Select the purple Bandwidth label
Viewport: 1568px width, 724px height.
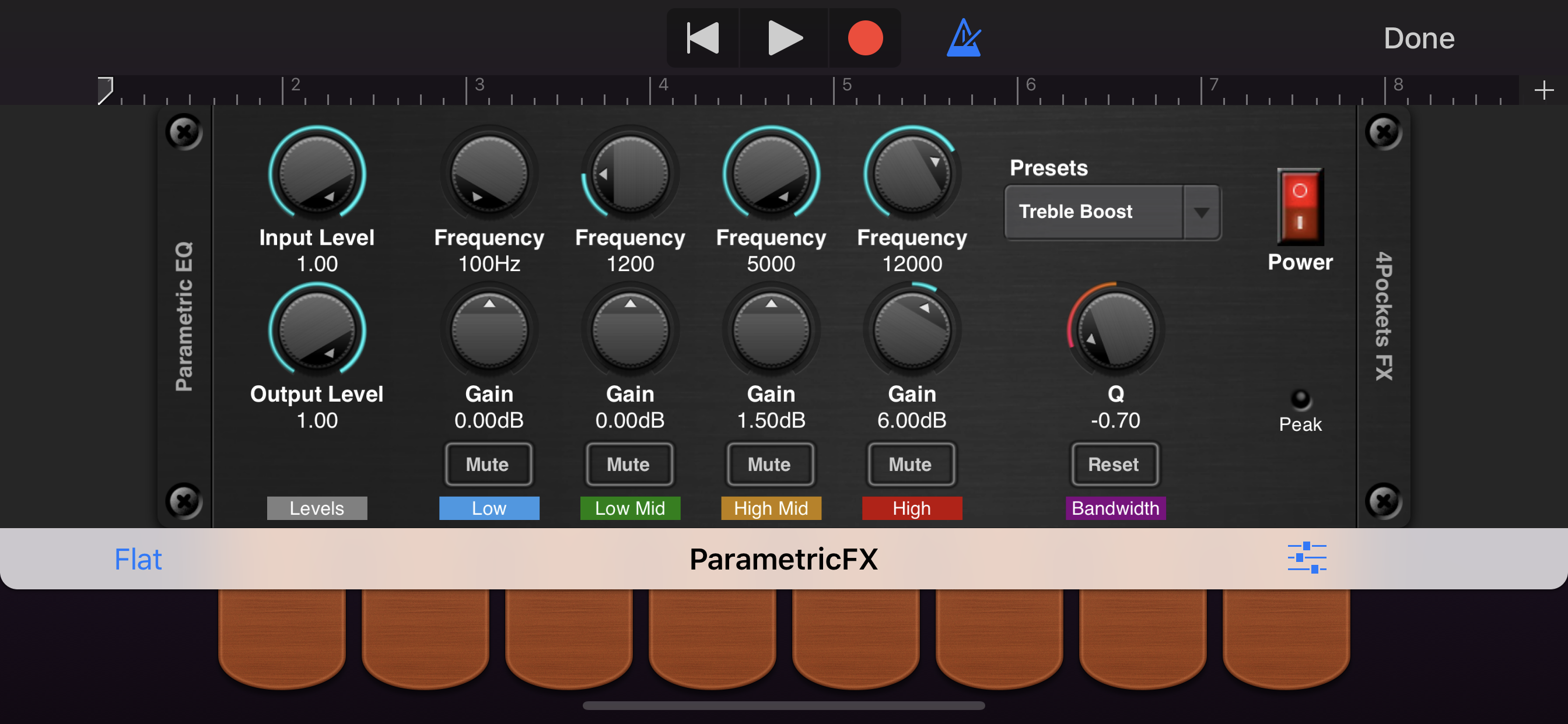coord(1115,508)
